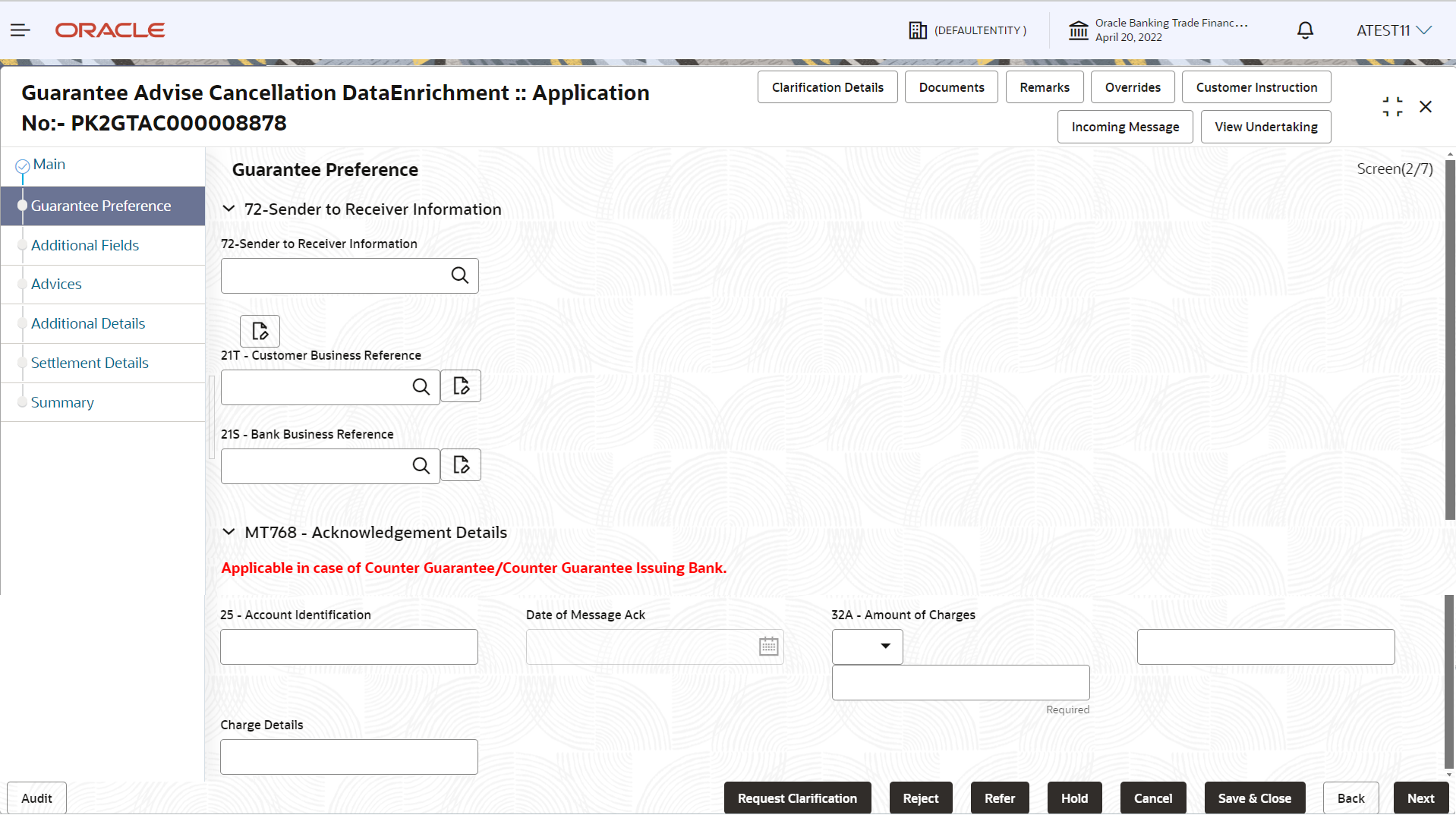Put the task on Hold
Screen dimensions: 1456x815
pos(1074,798)
